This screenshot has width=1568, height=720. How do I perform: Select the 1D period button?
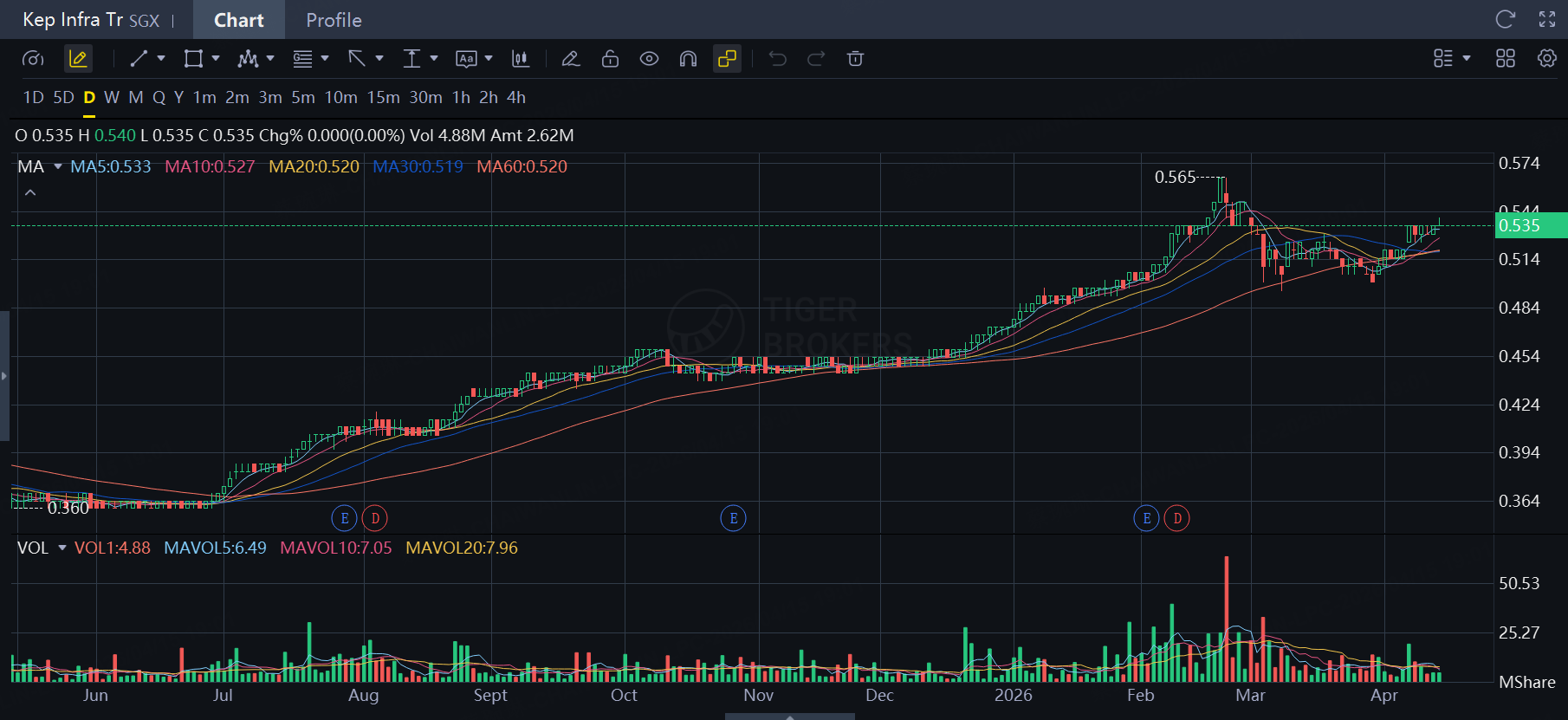click(x=34, y=98)
